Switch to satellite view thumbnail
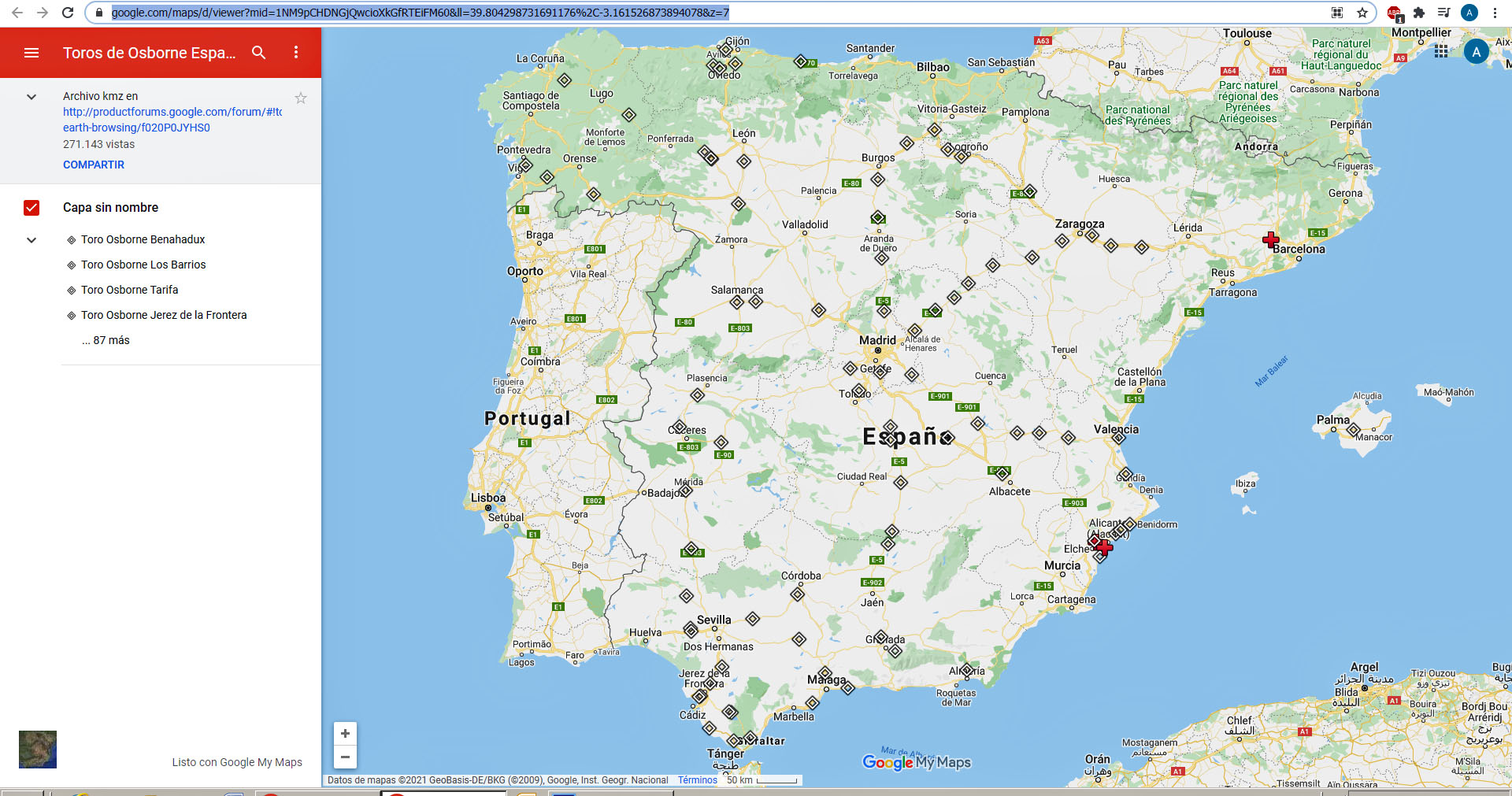Viewport: 1512px width, 796px height. tap(38, 750)
